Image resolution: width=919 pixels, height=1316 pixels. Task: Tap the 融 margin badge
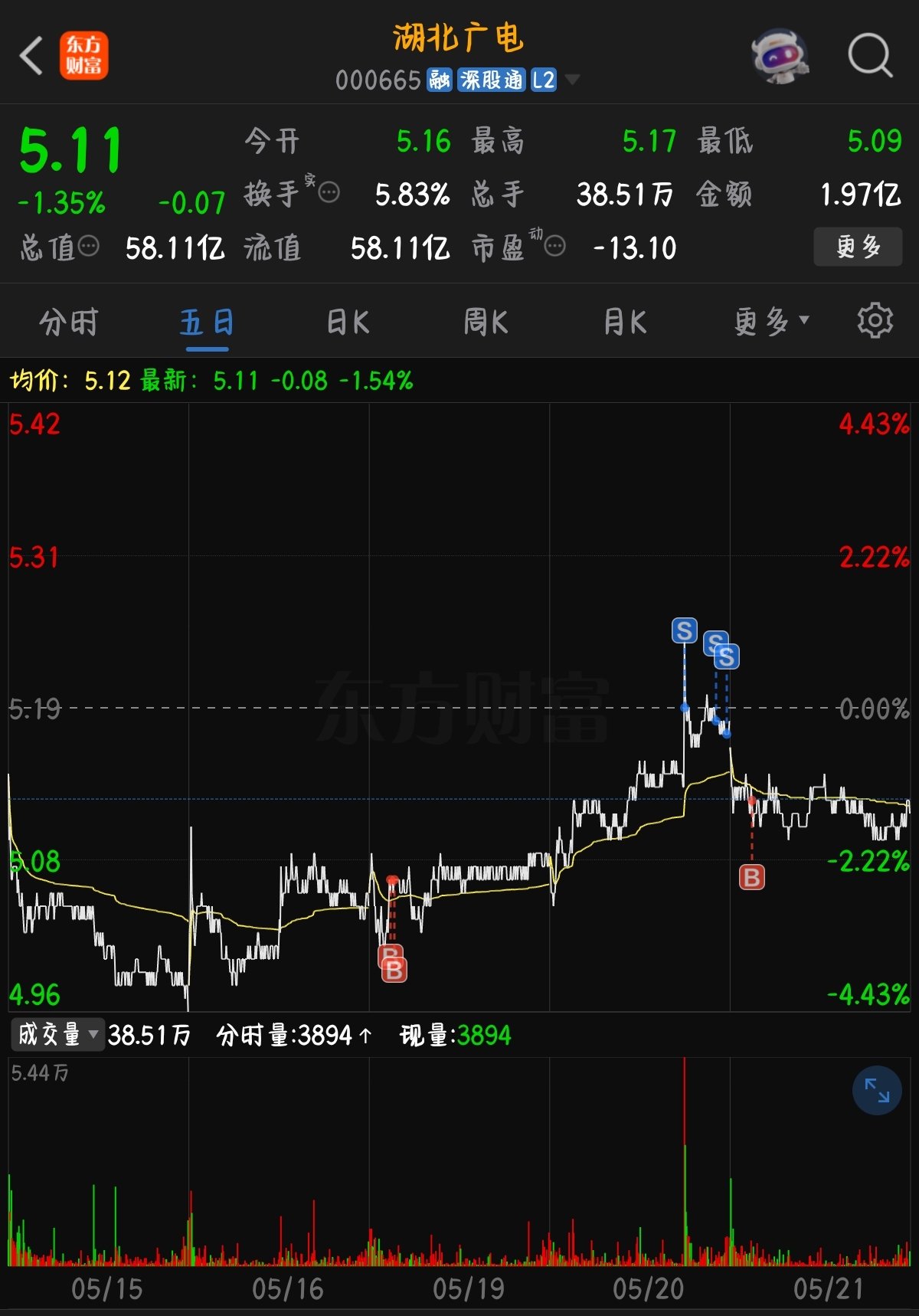(x=440, y=80)
